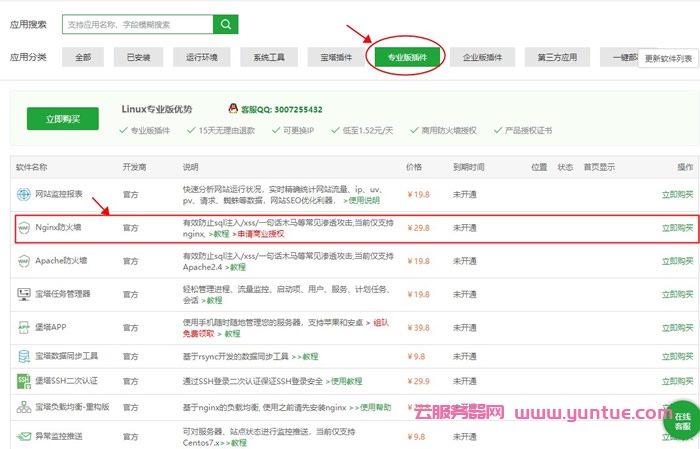Viewport: 700px width, 449px height.
Task: Click the 堡塔APP icon
Action: tap(23, 327)
